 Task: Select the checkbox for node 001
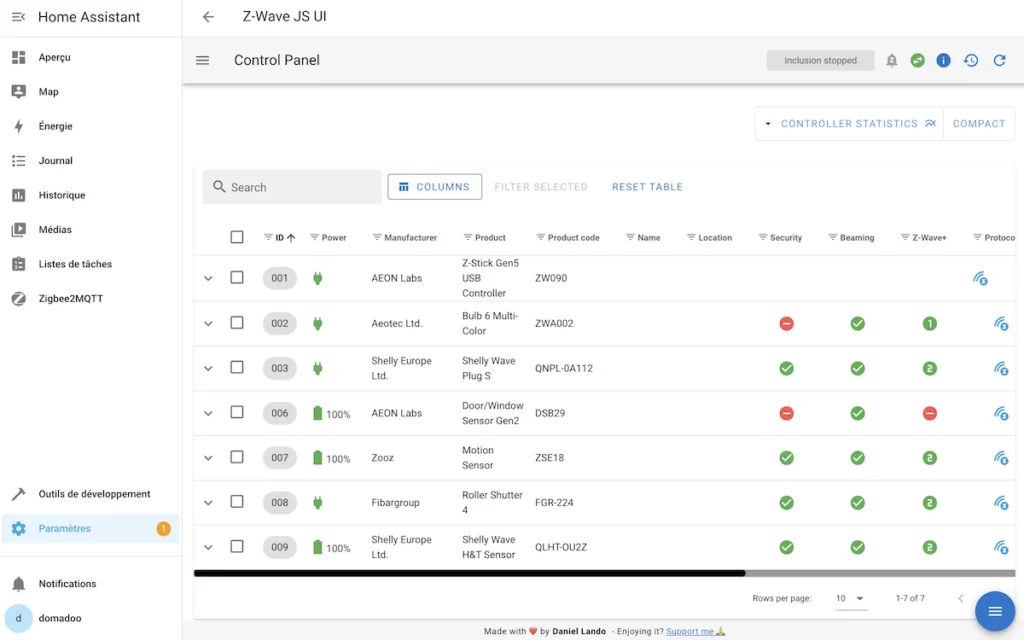pos(237,278)
